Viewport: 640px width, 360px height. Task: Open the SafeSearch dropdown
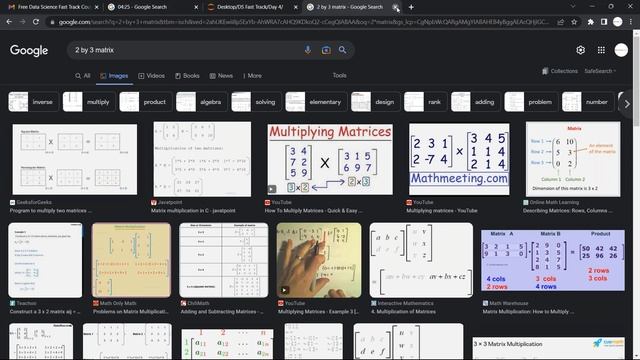600,71
